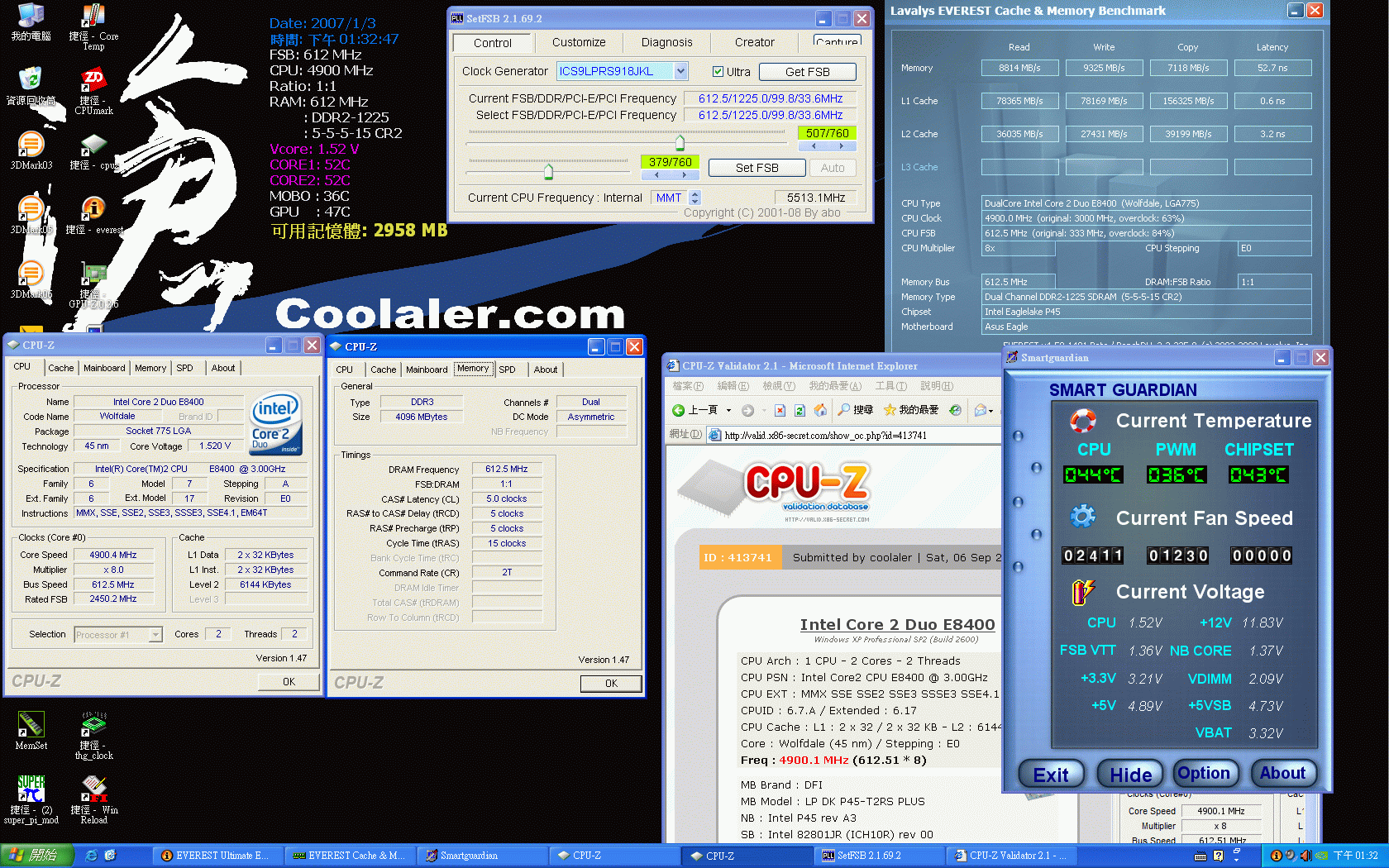Click the Internet Explorer quick launch icon
Screen dimensions: 1389x868
coord(91,856)
